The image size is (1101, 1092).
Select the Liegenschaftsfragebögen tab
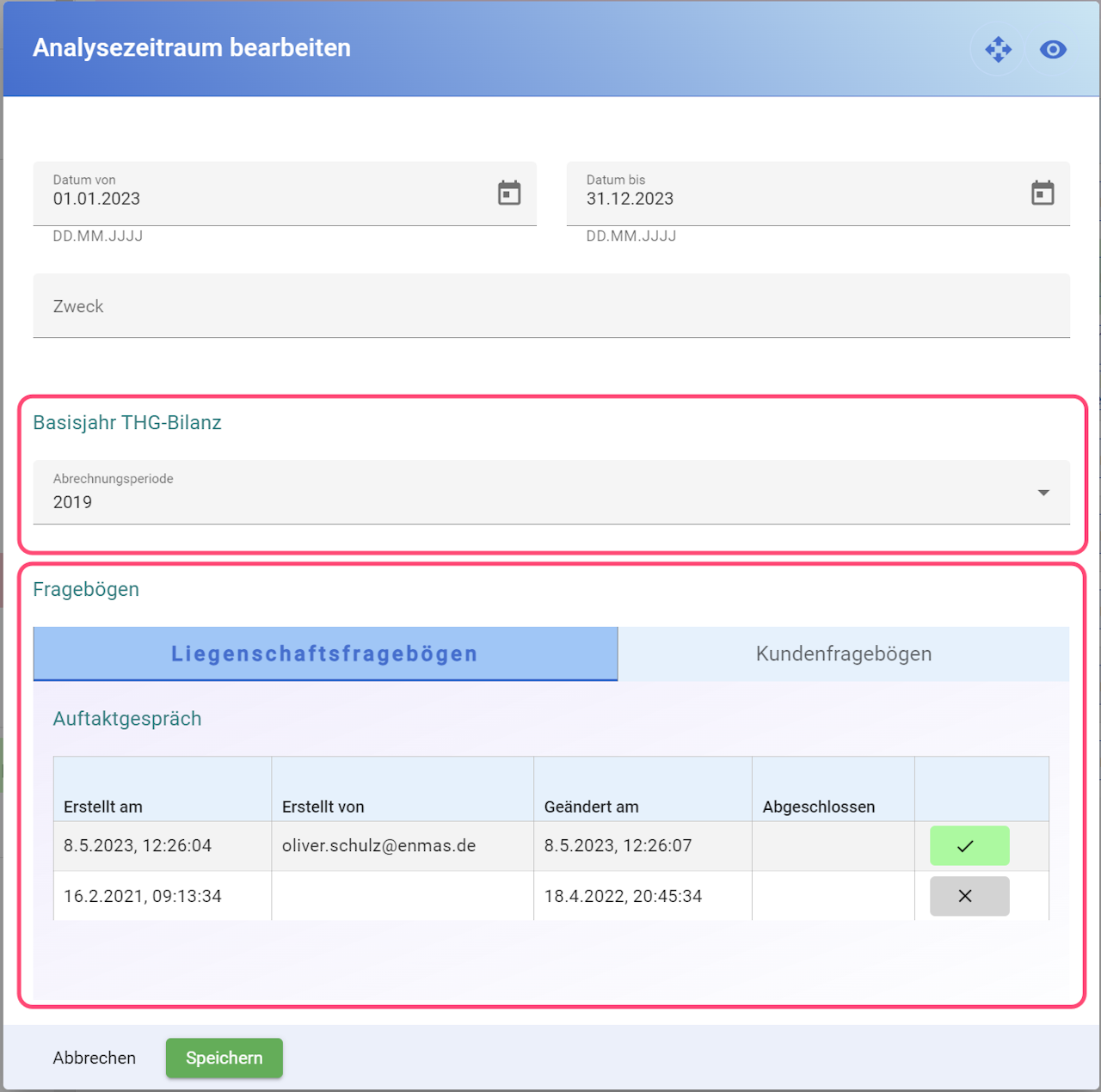(325, 653)
